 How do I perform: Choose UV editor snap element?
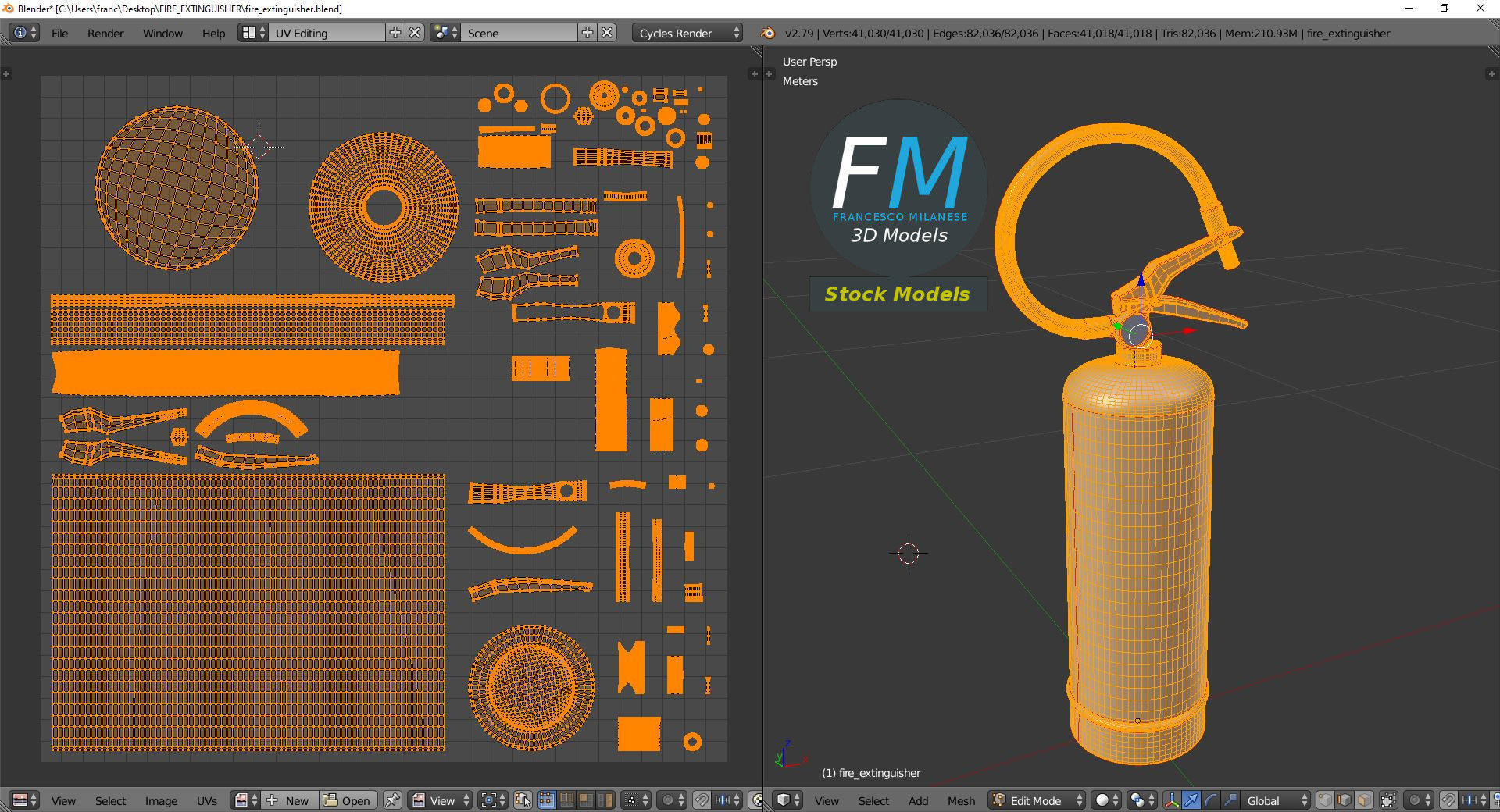(727, 800)
